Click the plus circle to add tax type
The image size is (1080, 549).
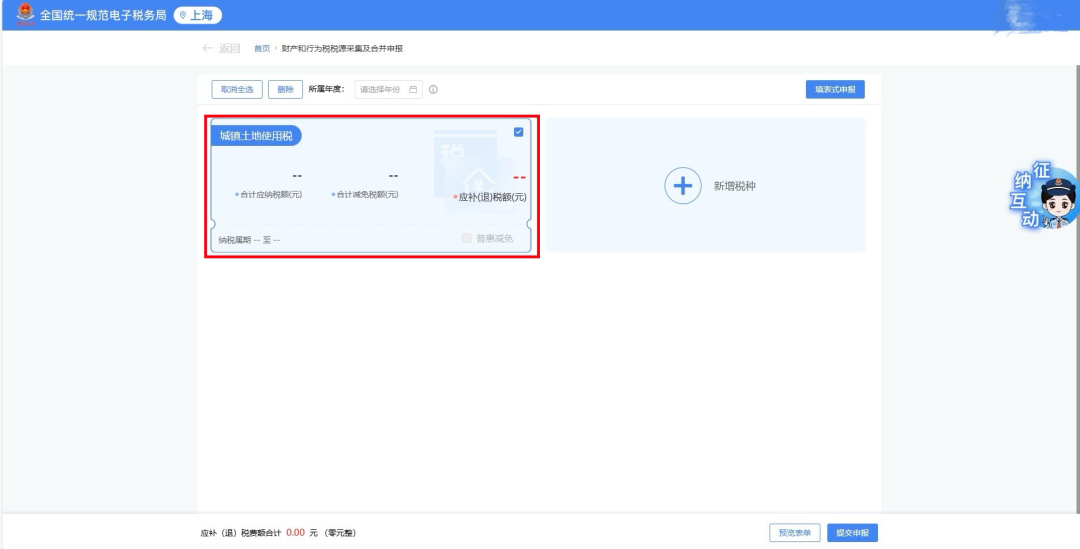pyautogui.click(x=683, y=186)
